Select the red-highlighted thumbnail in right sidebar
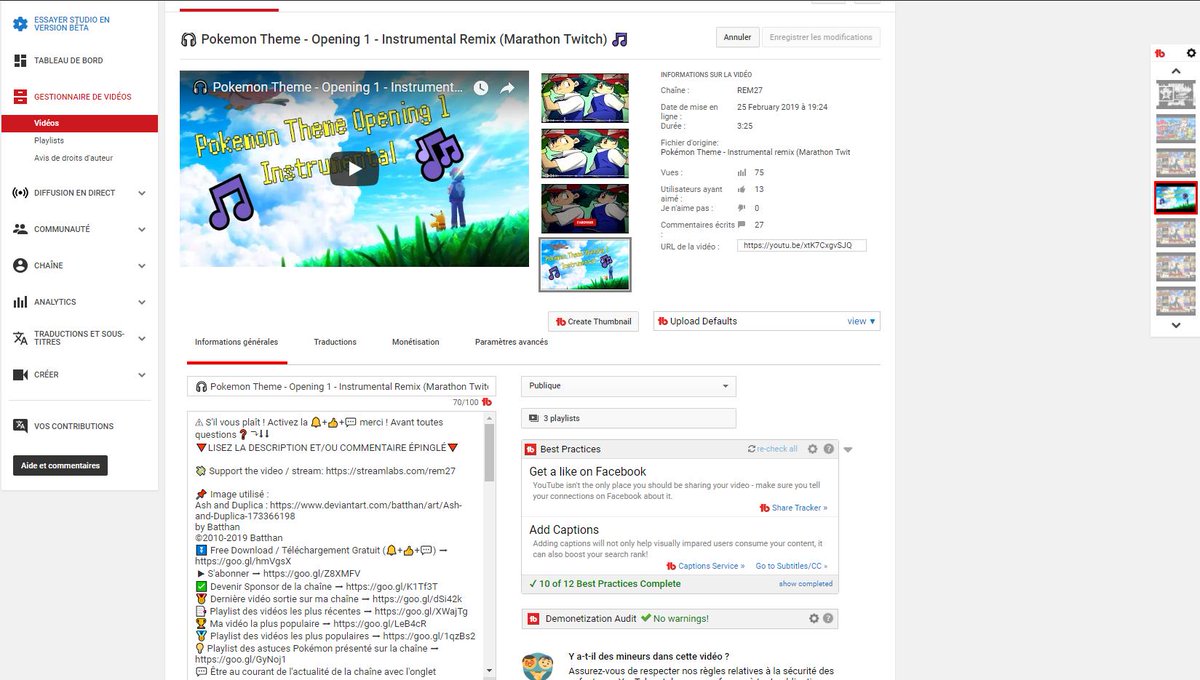Image resolution: width=1200 pixels, height=680 pixels. (1176, 197)
